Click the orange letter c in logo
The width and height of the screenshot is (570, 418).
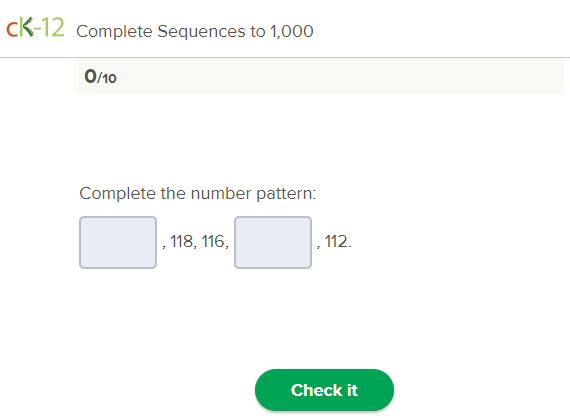[x=12, y=30]
